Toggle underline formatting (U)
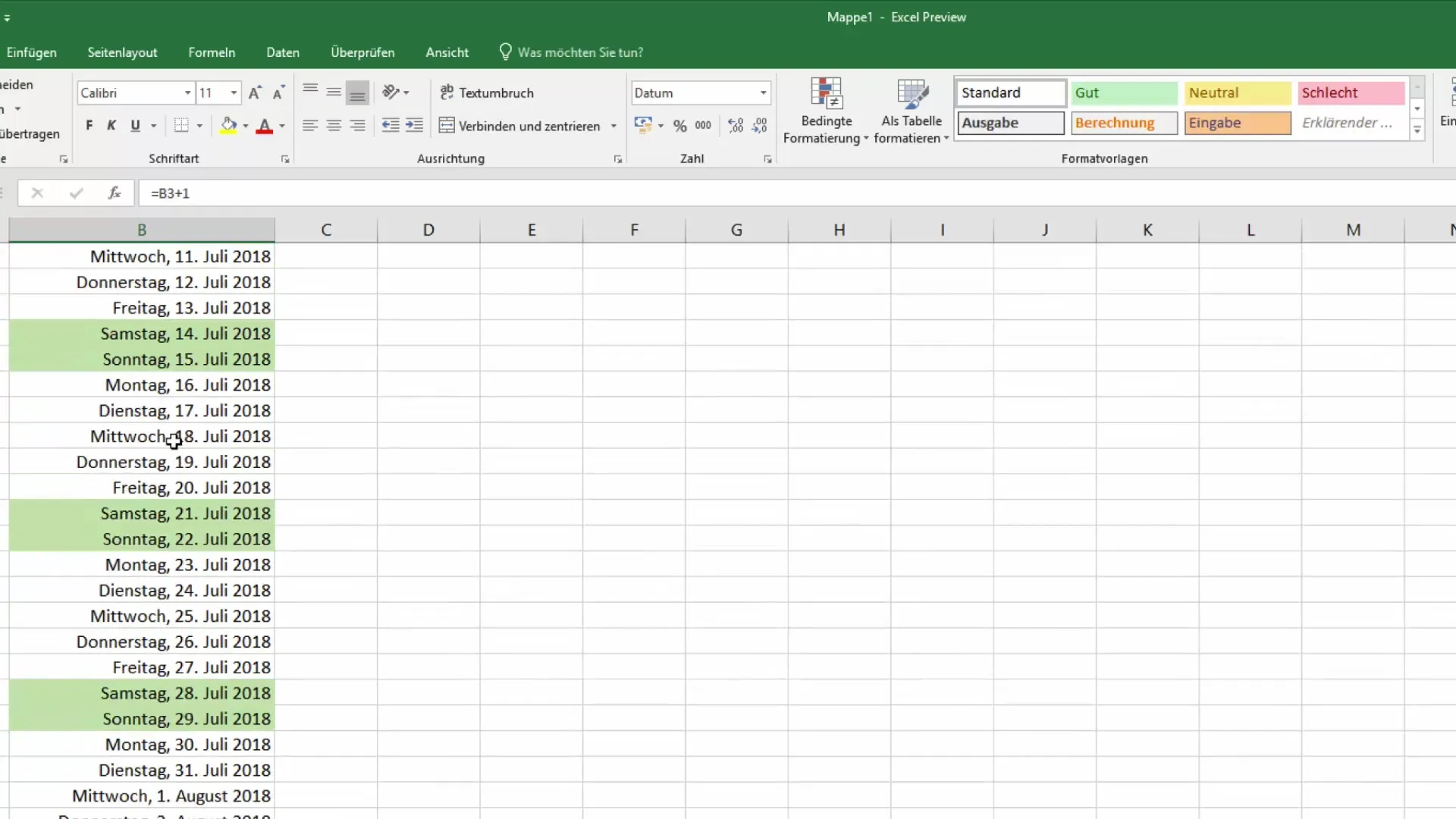 coord(135,126)
